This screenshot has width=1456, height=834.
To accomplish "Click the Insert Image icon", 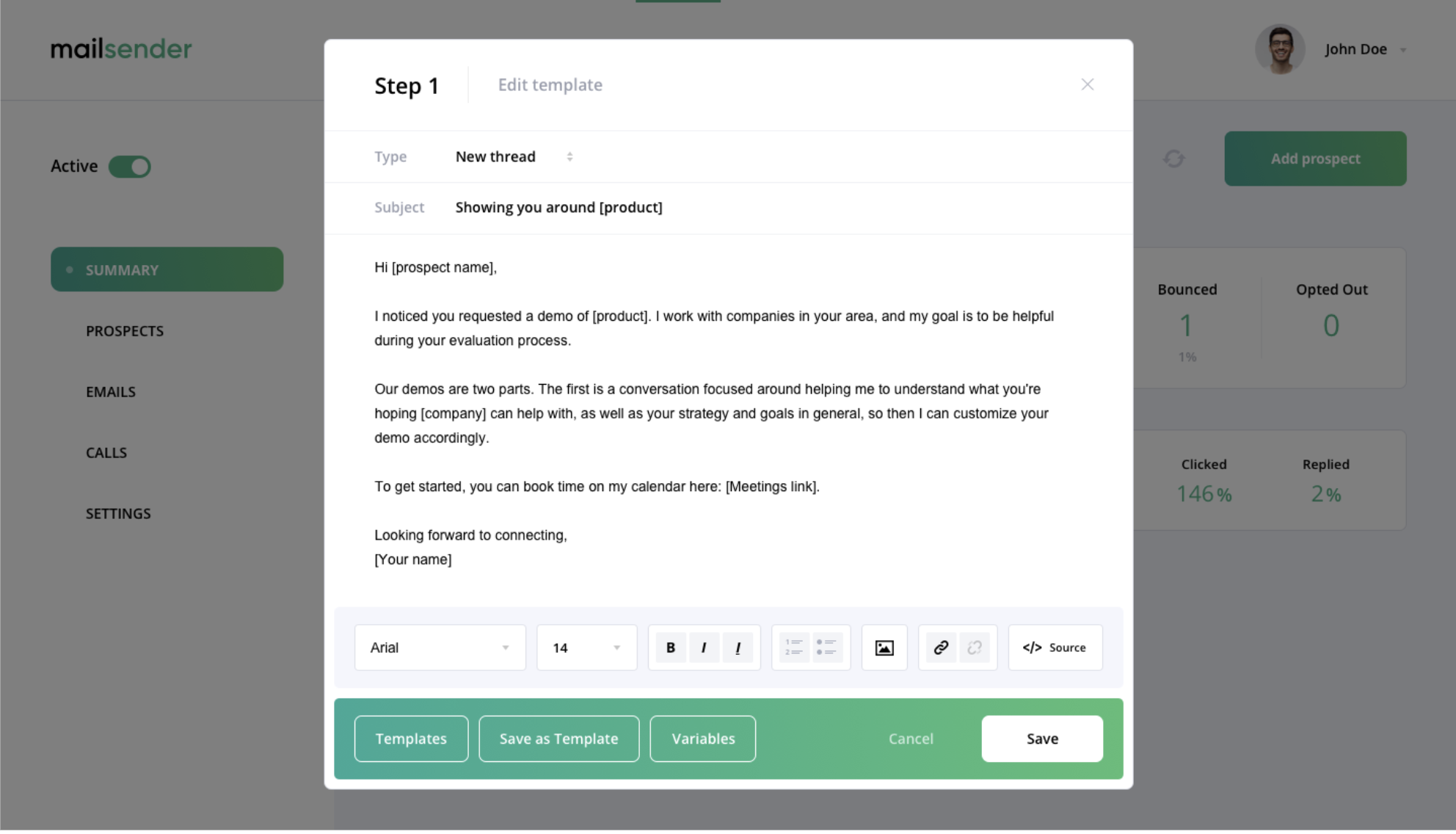I will [x=884, y=647].
